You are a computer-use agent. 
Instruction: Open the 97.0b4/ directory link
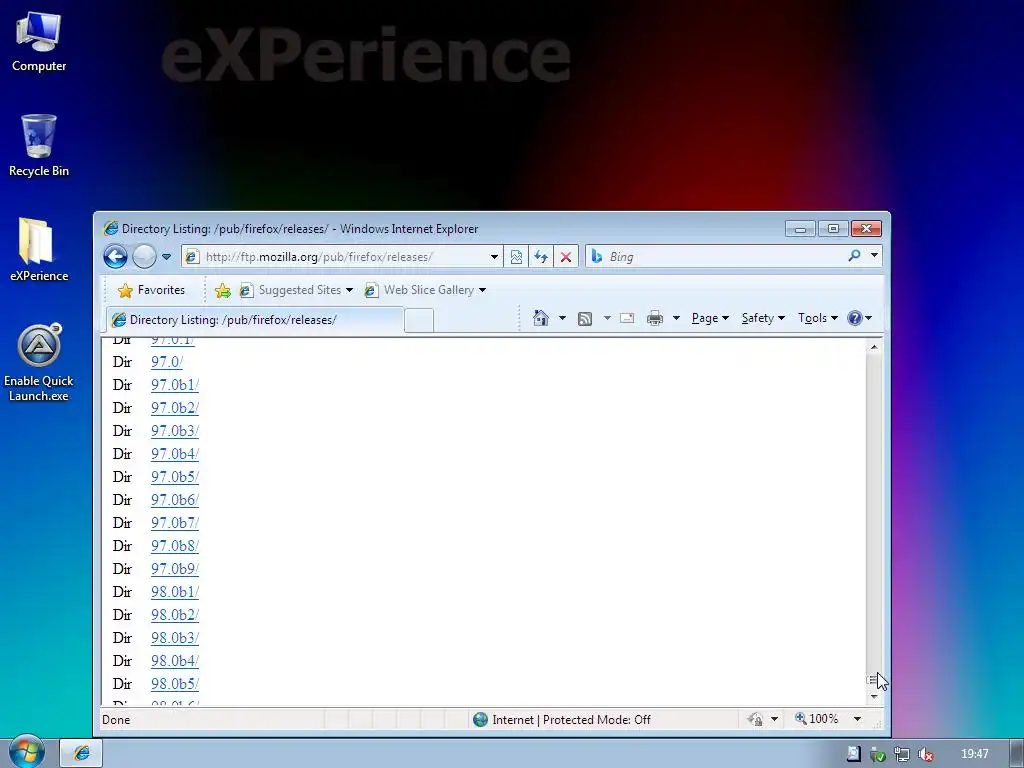tap(174, 454)
